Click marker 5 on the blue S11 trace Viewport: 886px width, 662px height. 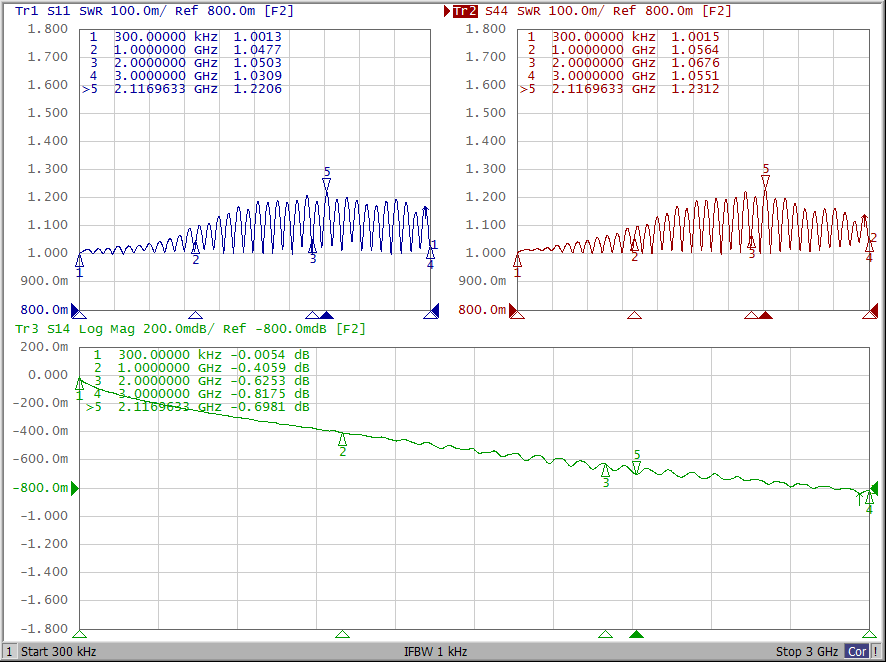point(326,182)
